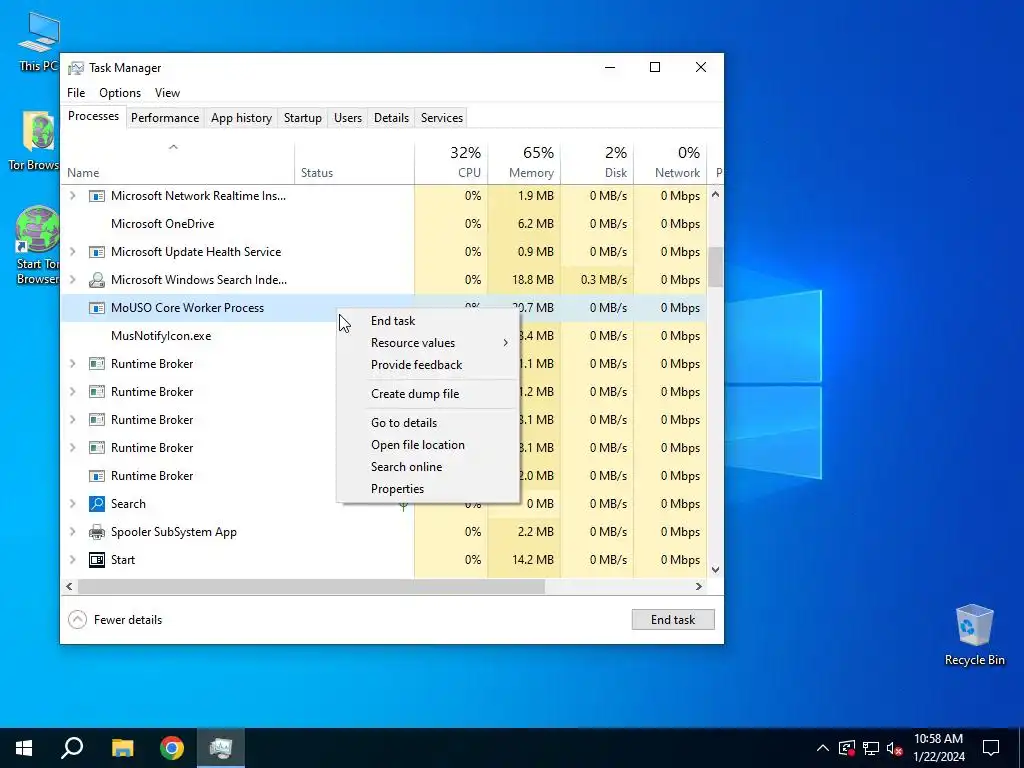Screen dimensions: 1024x768
Task: Sort by the CPU column header
Action: click(451, 163)
